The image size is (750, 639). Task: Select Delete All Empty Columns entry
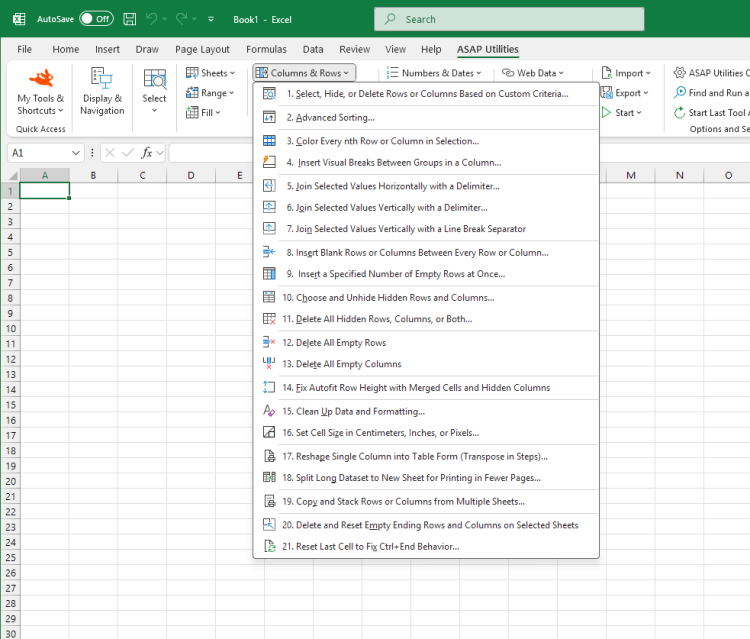tap(341, 364)
